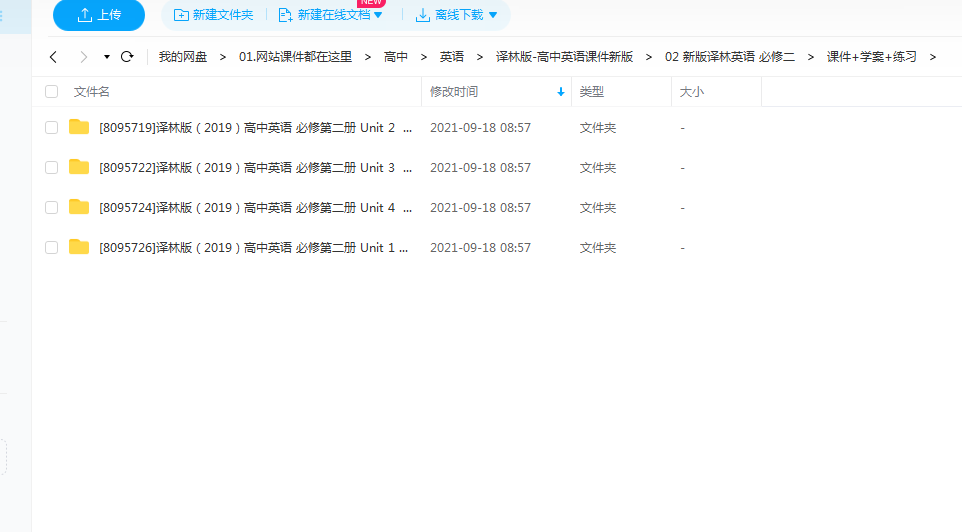
Task: Open folder name [8095724] Unit 4
Action: click(x=255, y=207)
